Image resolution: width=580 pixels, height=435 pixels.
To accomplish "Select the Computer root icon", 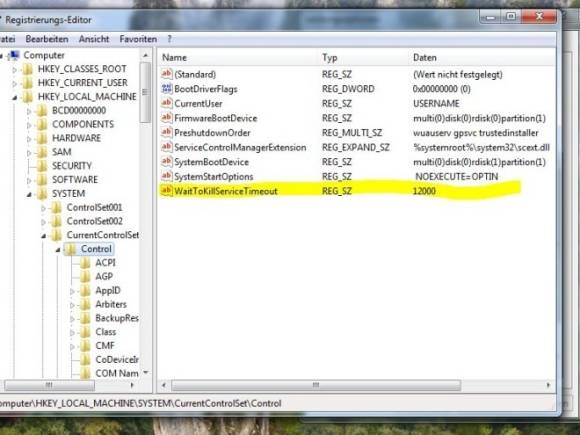I will 14,55.
